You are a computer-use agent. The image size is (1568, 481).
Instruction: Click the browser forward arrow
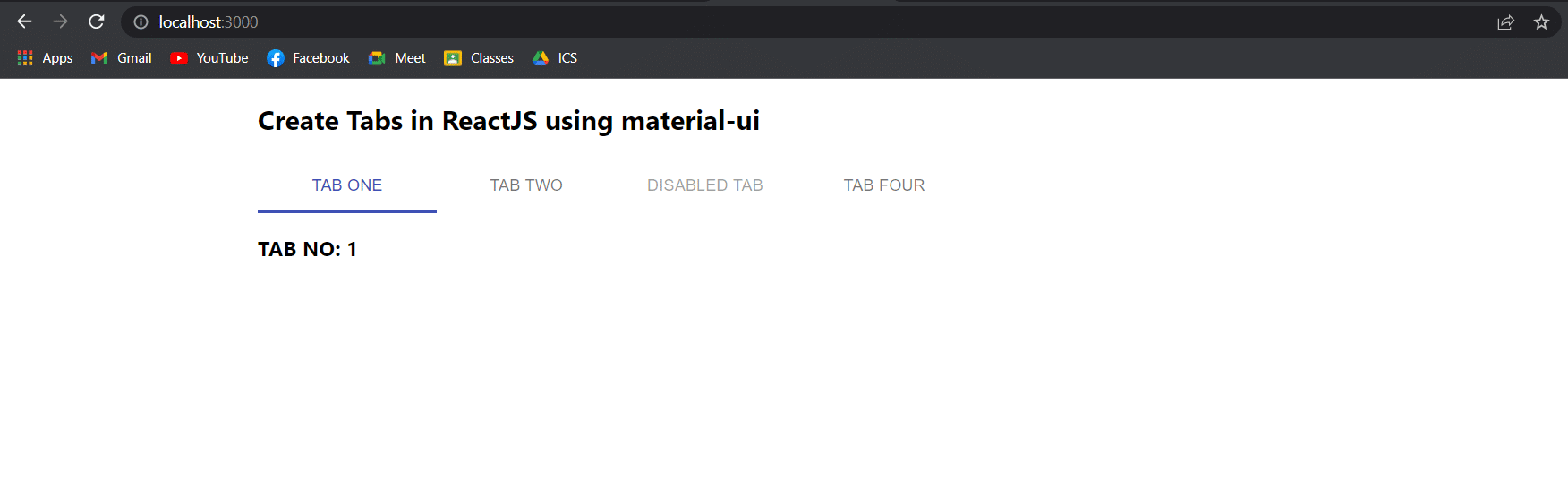pyautogui.click(x=60, y=21)
